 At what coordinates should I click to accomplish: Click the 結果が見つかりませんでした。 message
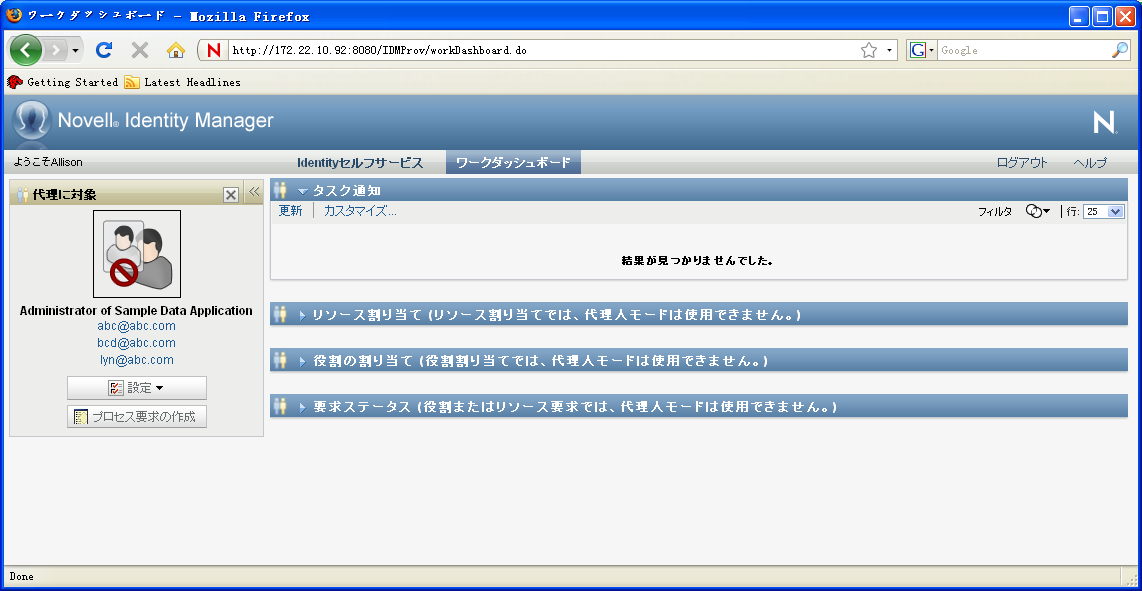coord(697,260)
